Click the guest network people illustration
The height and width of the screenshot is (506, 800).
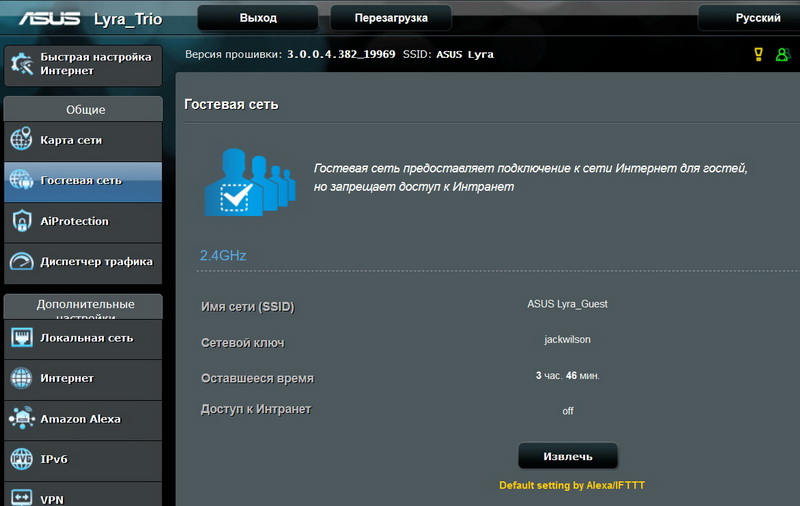[249, 181]
